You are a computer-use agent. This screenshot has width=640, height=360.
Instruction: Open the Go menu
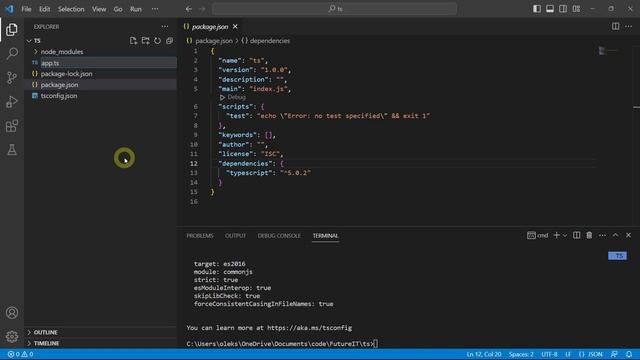tap(118, 9)
